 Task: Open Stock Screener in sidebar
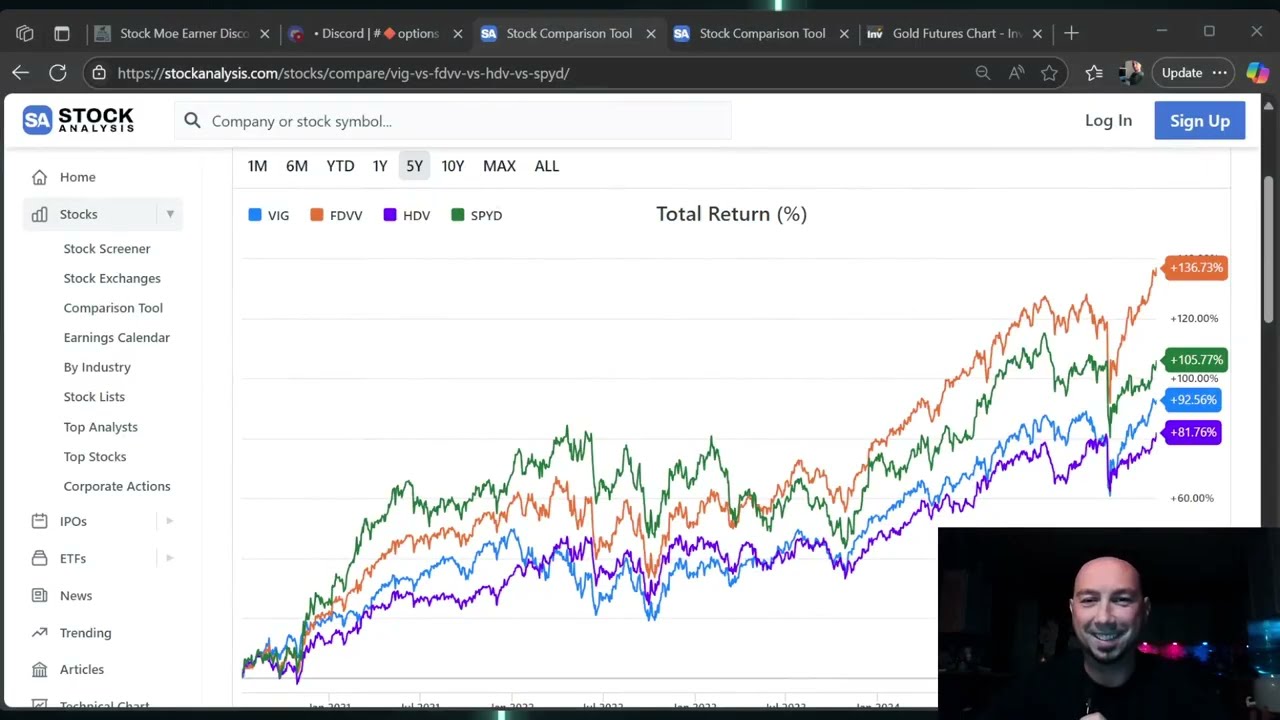[x=107, y=249]
